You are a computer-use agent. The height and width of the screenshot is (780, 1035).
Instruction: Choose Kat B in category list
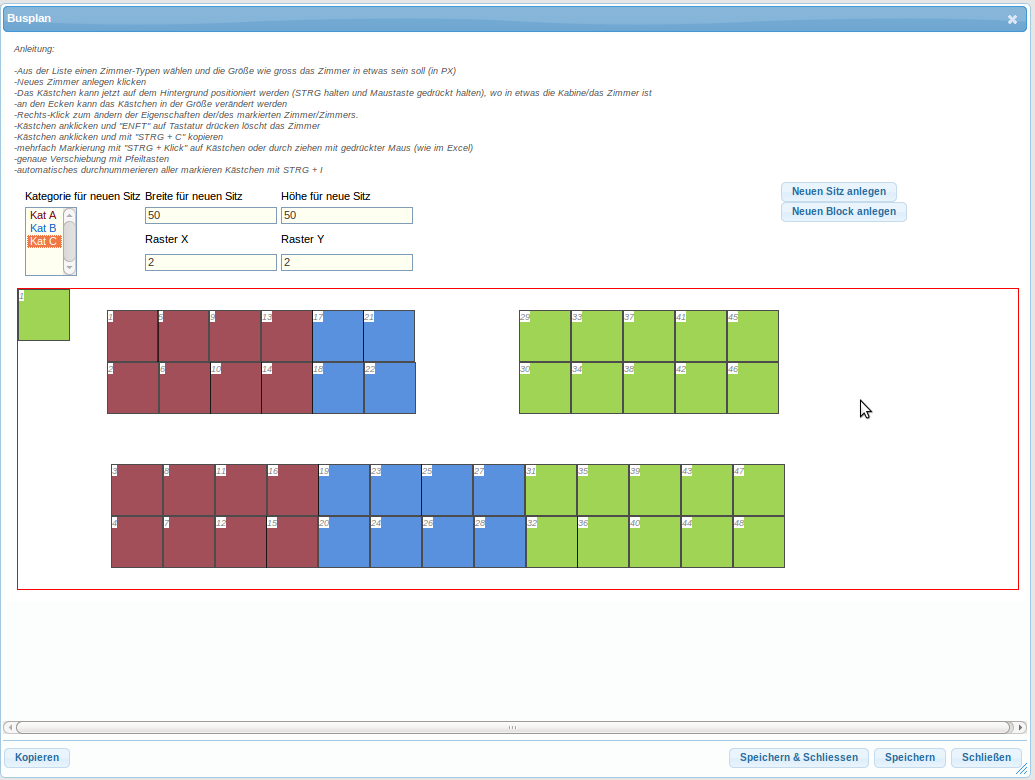click(x=43, y=228)
